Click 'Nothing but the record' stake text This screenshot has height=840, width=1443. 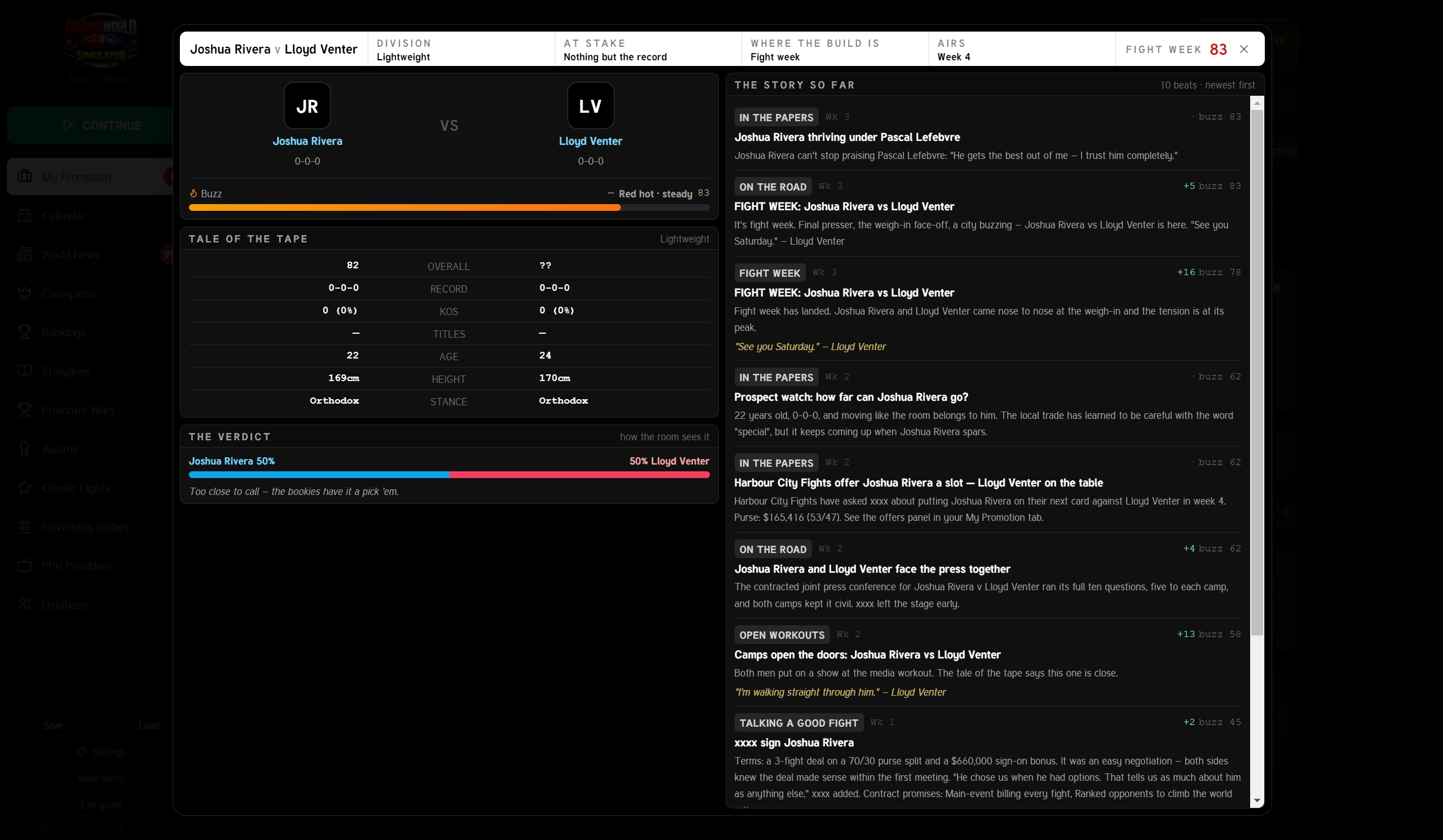pyautogui.click(x=615, y=57)
